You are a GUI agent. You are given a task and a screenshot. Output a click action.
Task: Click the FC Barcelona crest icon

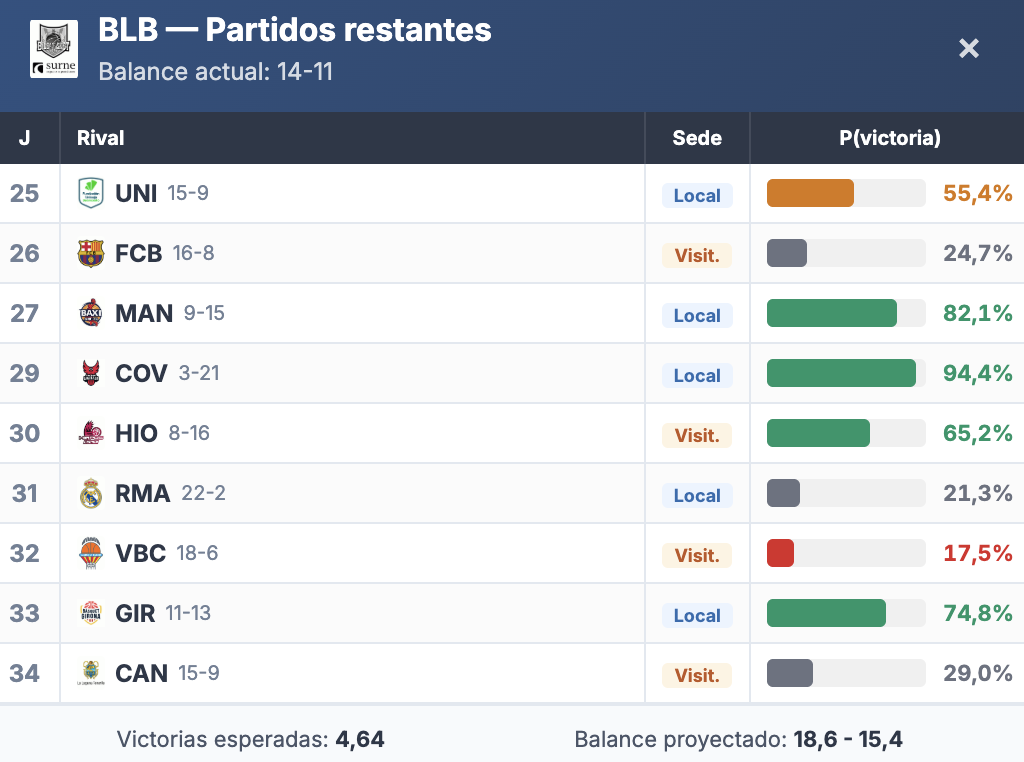click(x=91, y=253)
